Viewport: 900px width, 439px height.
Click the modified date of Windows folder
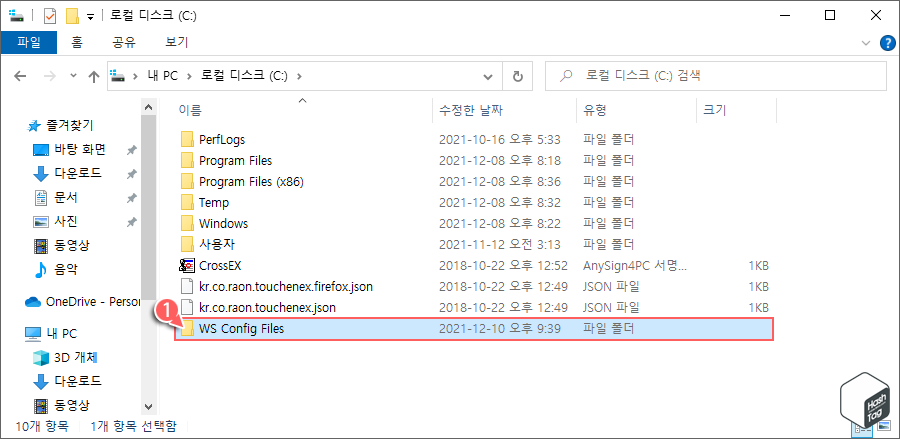(500, 223)
